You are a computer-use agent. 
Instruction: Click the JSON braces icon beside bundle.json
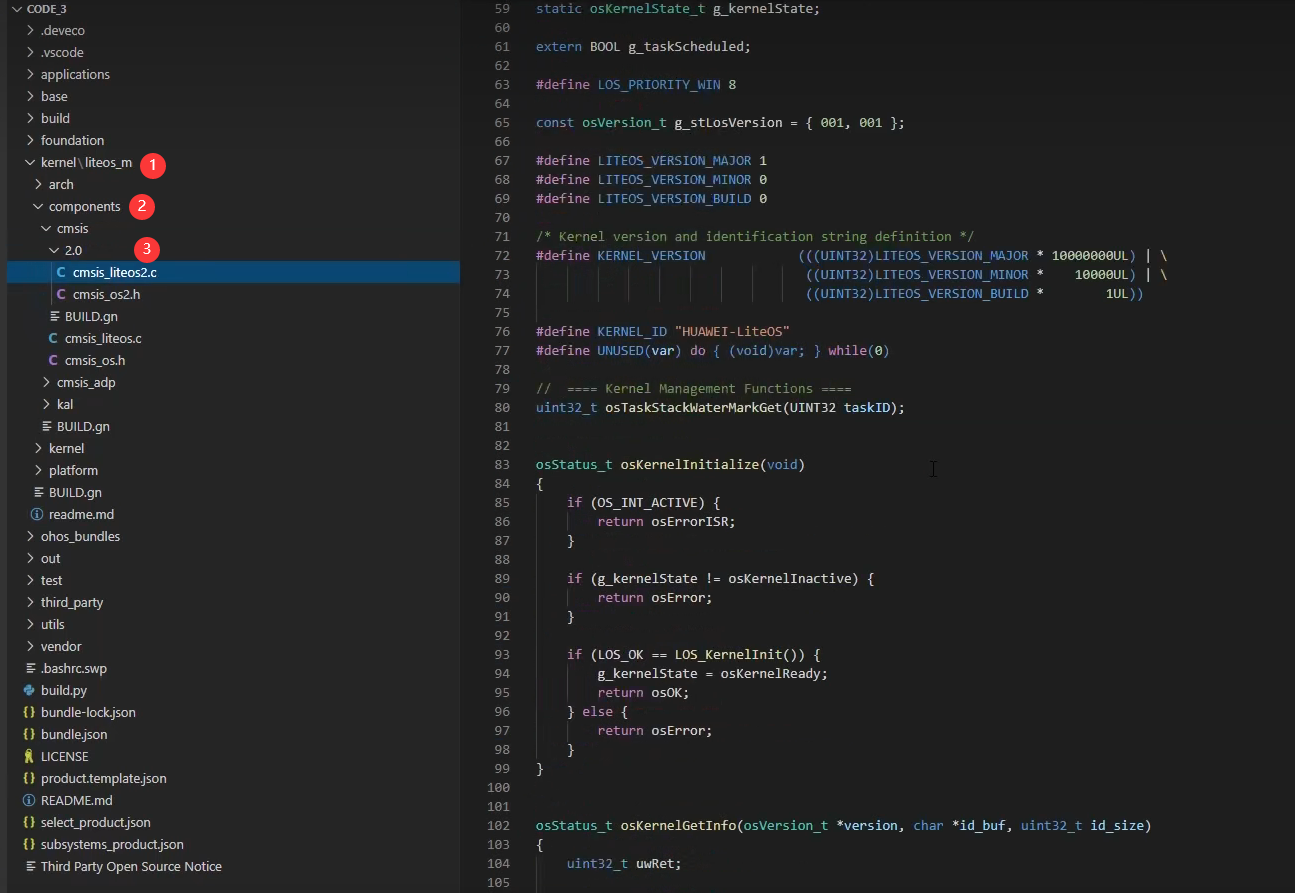coord(29,734)
